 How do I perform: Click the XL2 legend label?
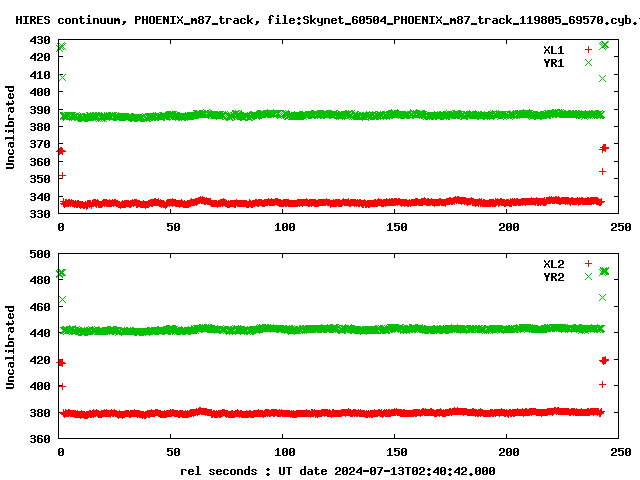click(553, 264)
